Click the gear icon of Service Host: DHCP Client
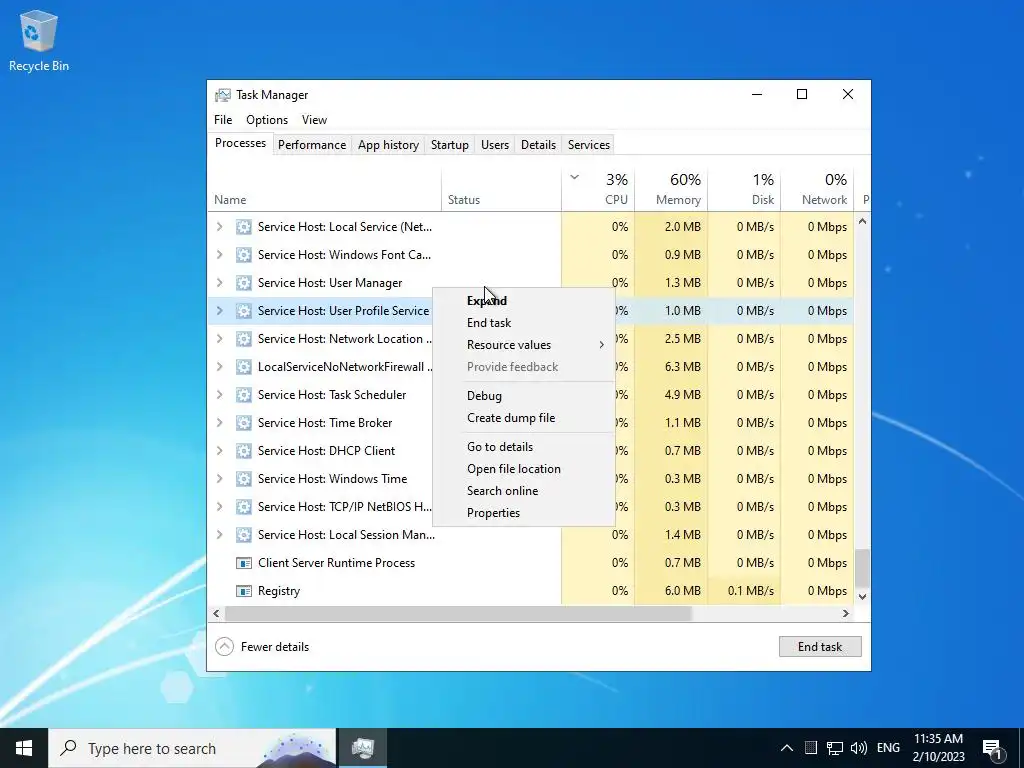Screen dimensions: 1024x768 pos(244,451)
